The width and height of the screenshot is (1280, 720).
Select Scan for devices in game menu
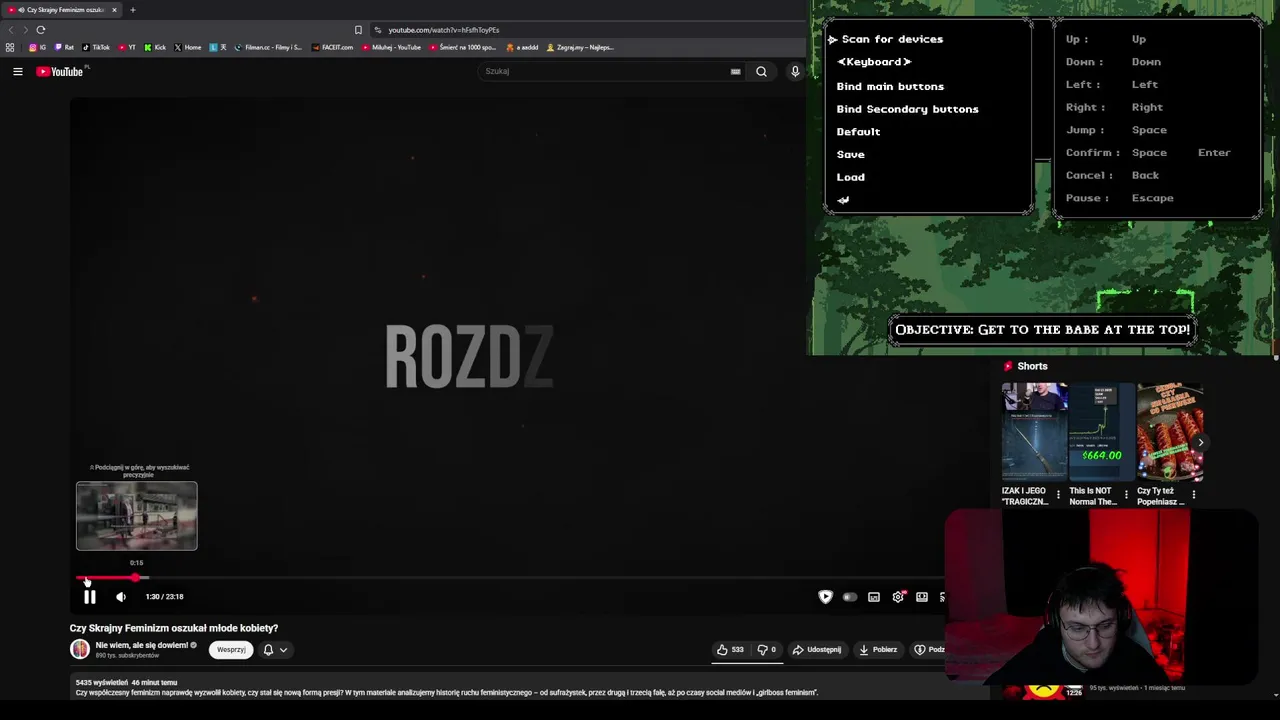[892, 39]
